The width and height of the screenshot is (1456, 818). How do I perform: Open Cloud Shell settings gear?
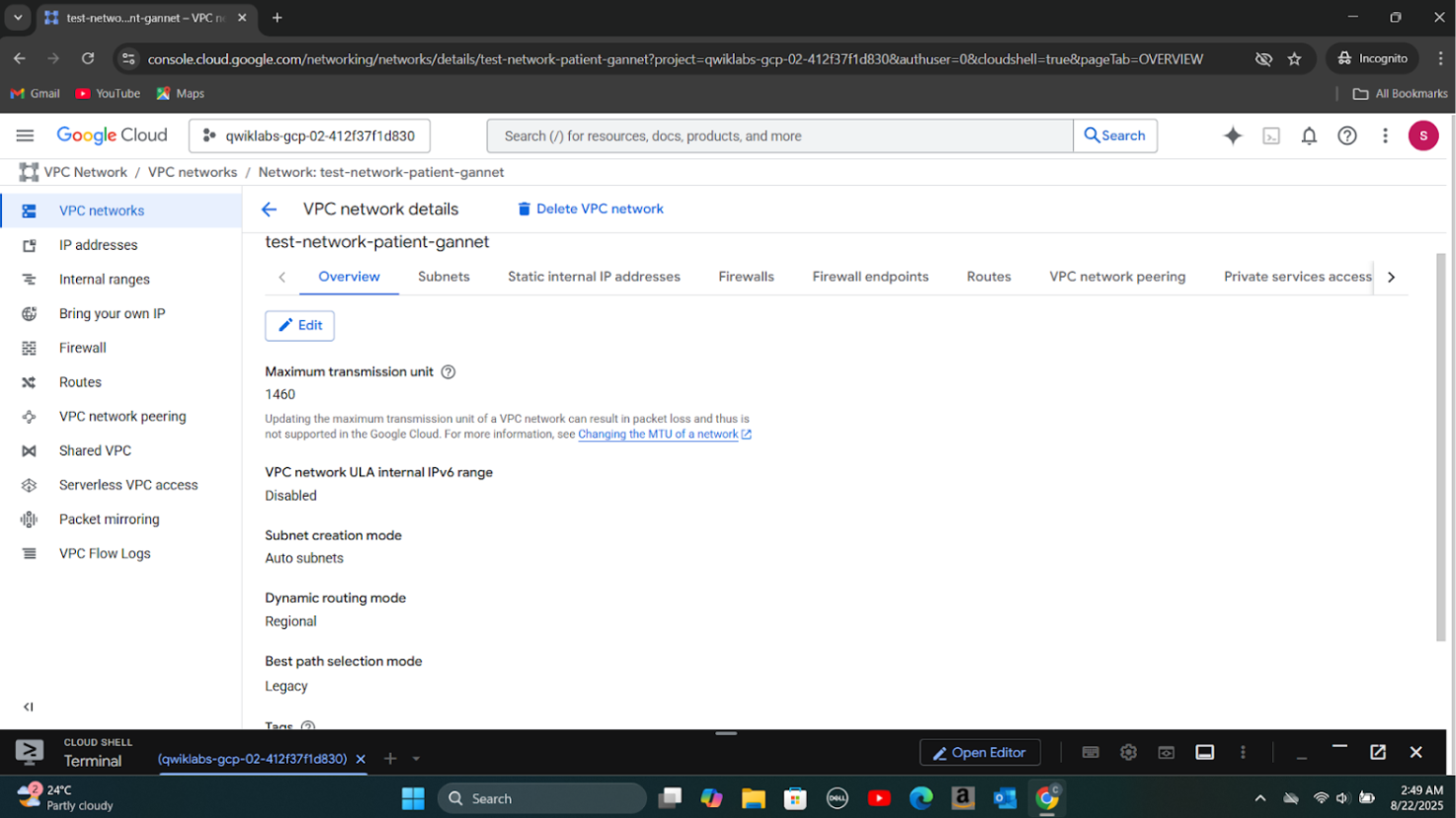[1128, 753]
